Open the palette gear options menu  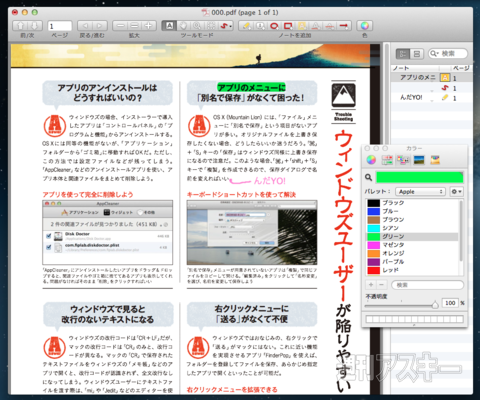click(x=456, y=192)
